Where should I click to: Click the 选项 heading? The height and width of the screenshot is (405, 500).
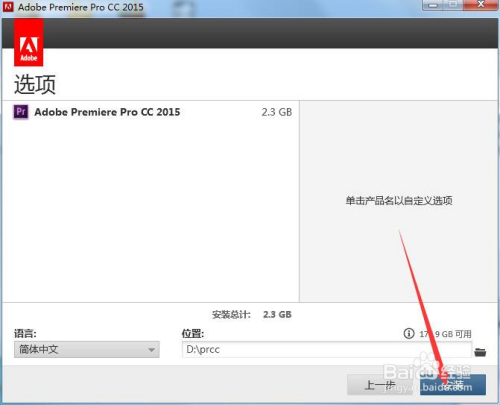35,84
